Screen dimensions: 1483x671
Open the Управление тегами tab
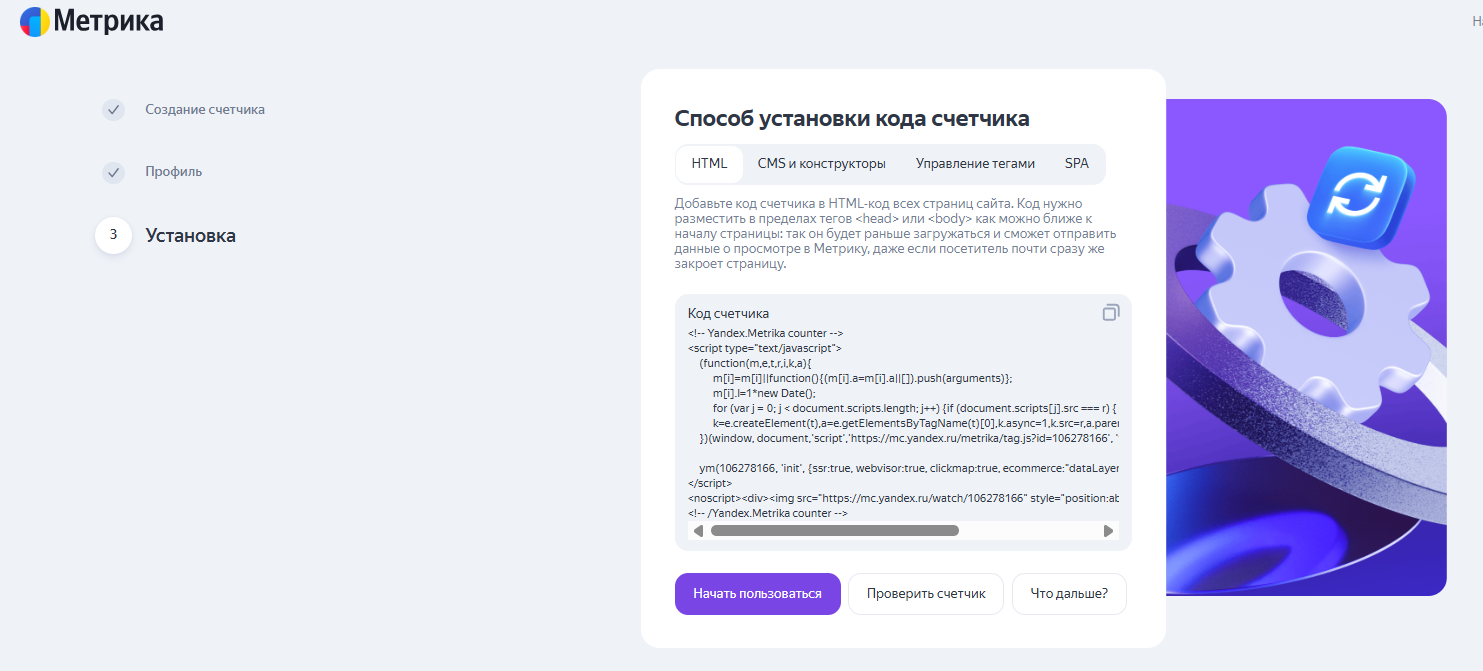click(975, 164)
